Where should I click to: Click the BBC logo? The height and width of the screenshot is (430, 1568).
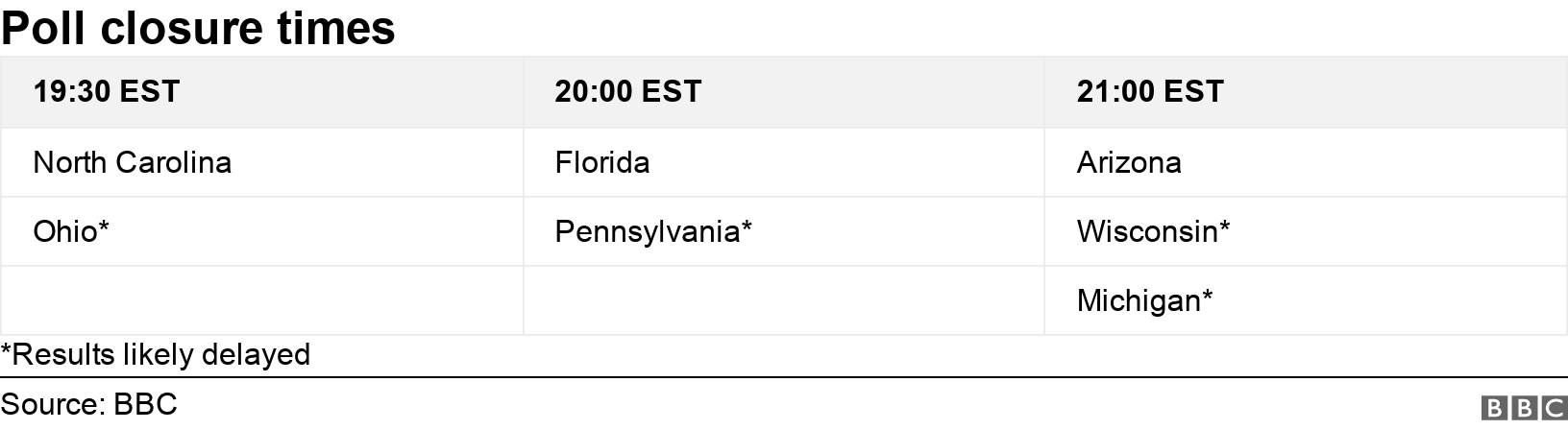(x=1525, y=409)
